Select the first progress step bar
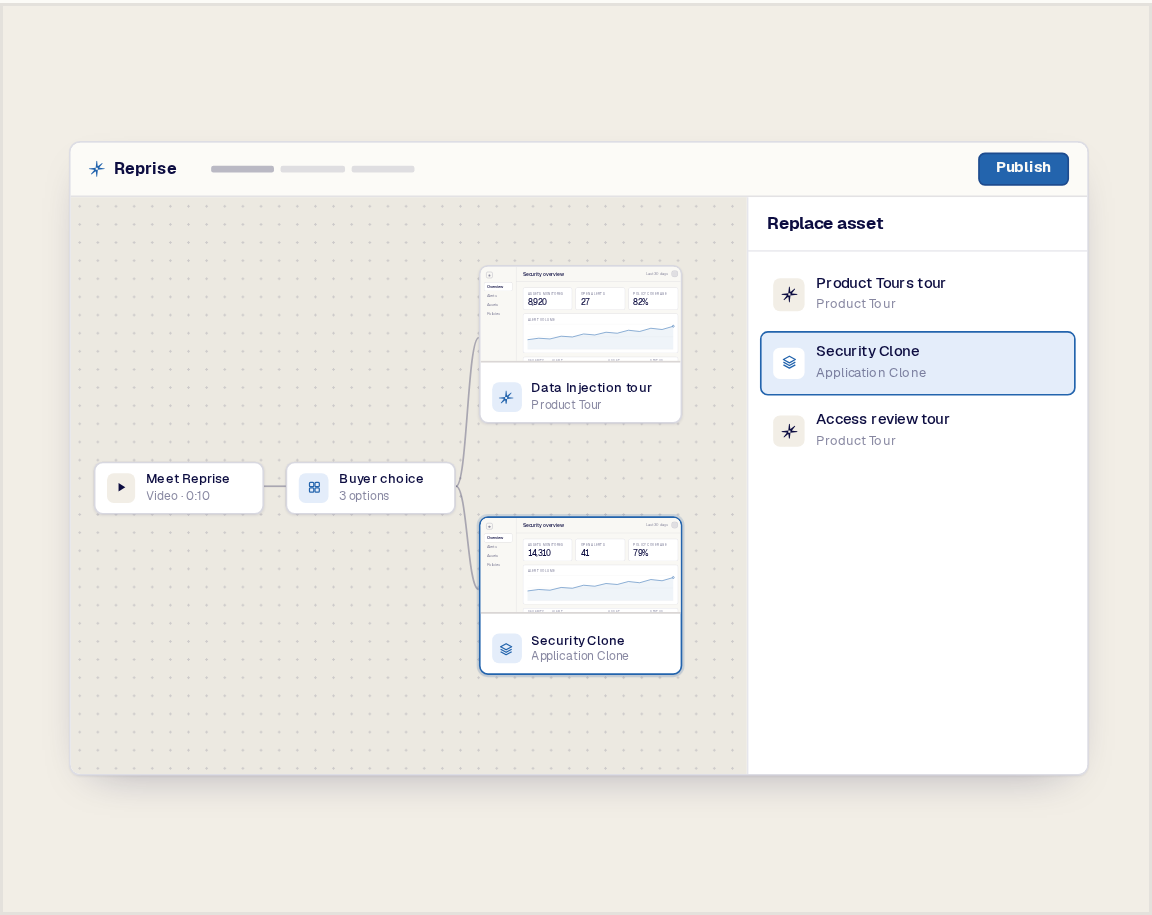This screenshot has height=915, width=1152. coord(242,169)
